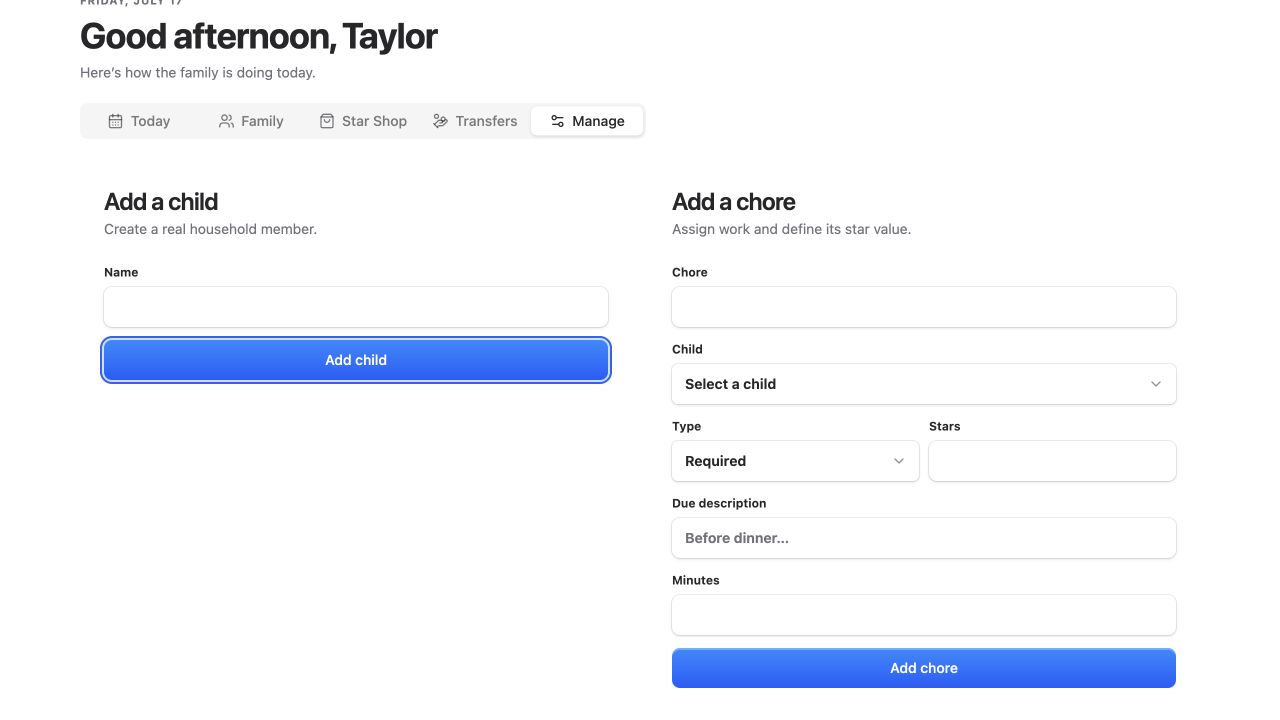Click the Transfers tab icon

pos(440,121)
